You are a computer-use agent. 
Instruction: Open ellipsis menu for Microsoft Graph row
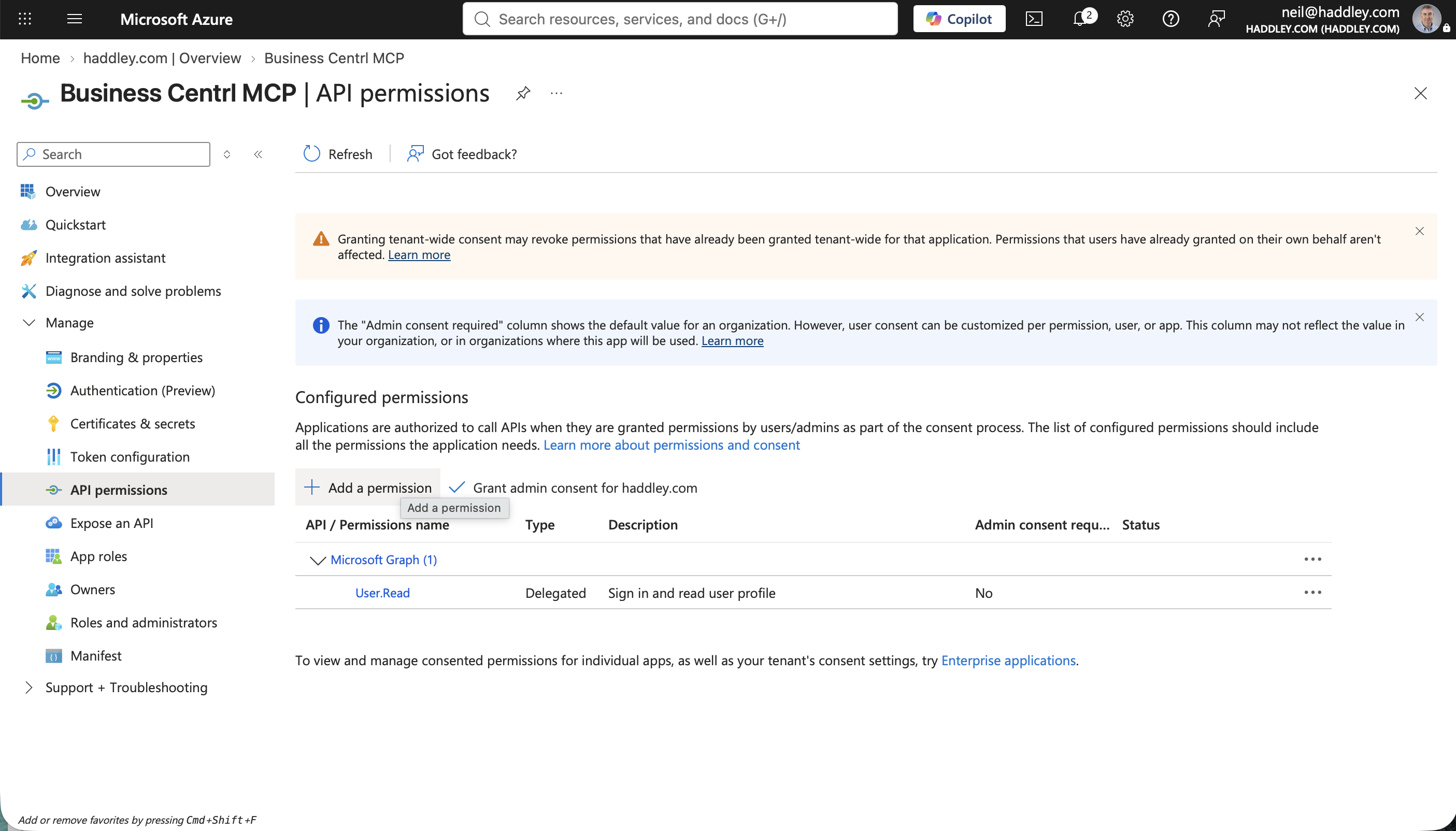(1312, 560)
